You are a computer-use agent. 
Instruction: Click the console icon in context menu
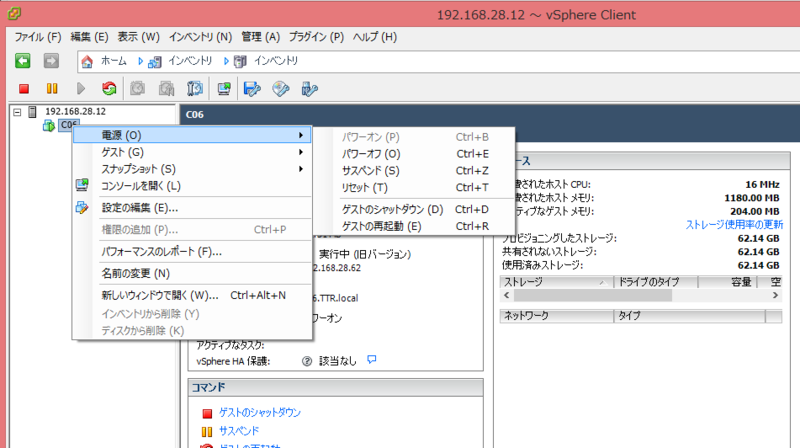point(82,185)
